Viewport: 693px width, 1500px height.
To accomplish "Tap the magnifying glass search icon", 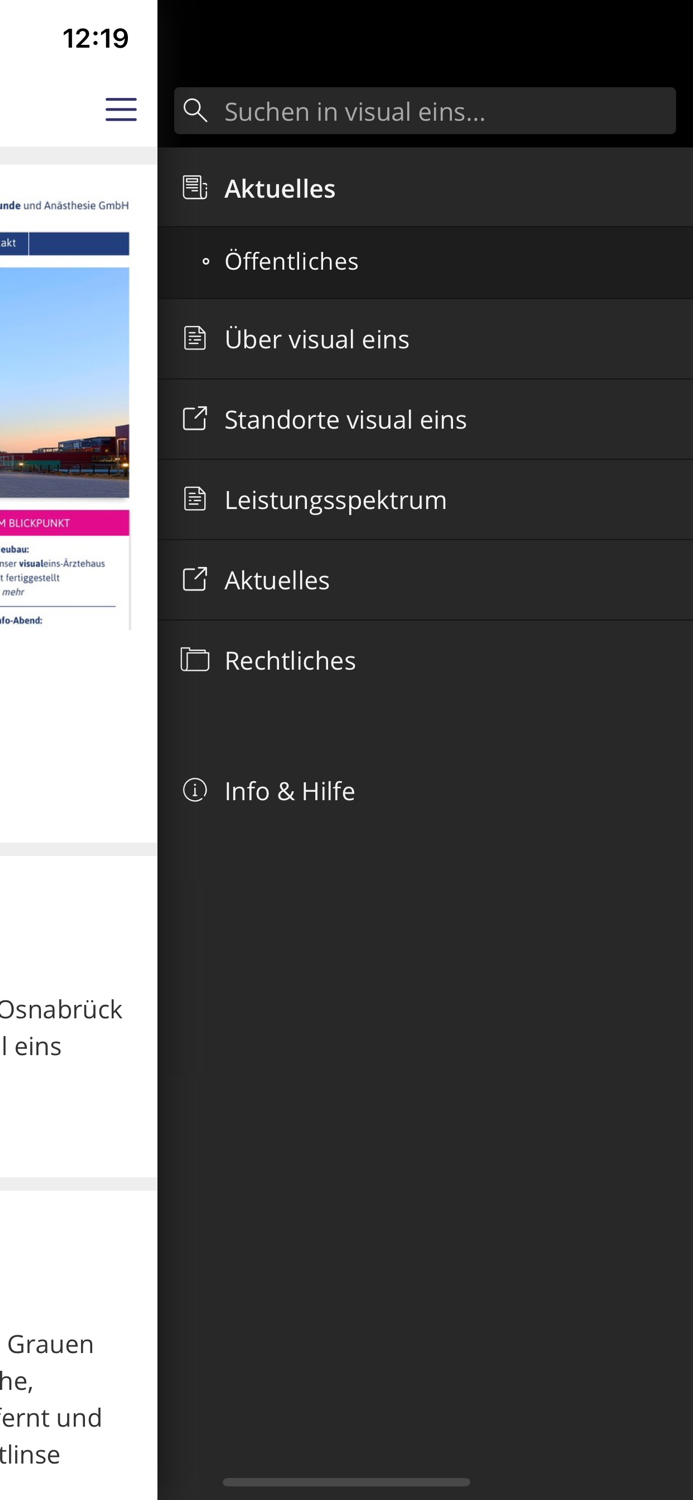I will (196, 111).
